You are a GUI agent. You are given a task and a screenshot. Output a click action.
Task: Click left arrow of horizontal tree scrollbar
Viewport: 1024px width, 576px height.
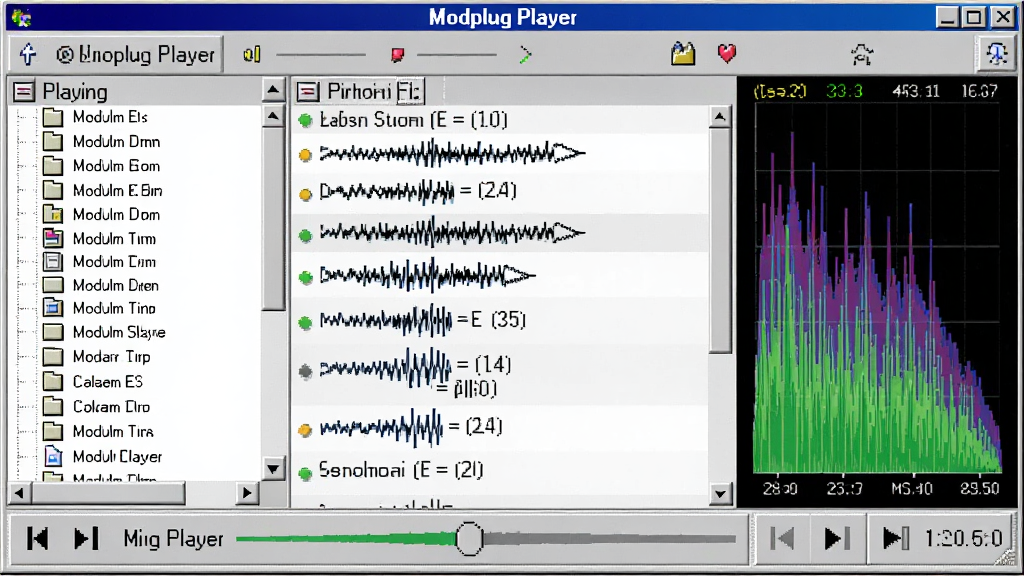[19, 493]
